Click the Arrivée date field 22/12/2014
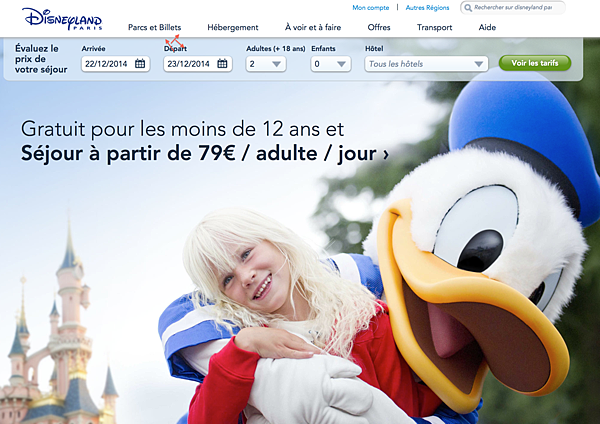 (115, 64)
